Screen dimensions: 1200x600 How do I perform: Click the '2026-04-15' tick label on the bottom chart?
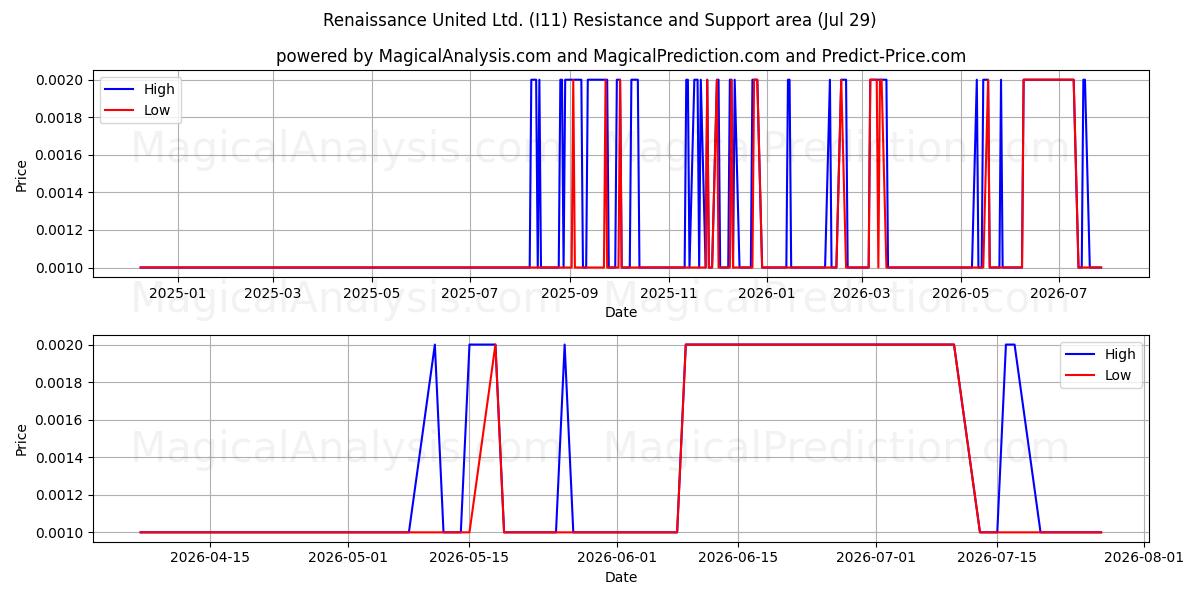pos(210,558)
